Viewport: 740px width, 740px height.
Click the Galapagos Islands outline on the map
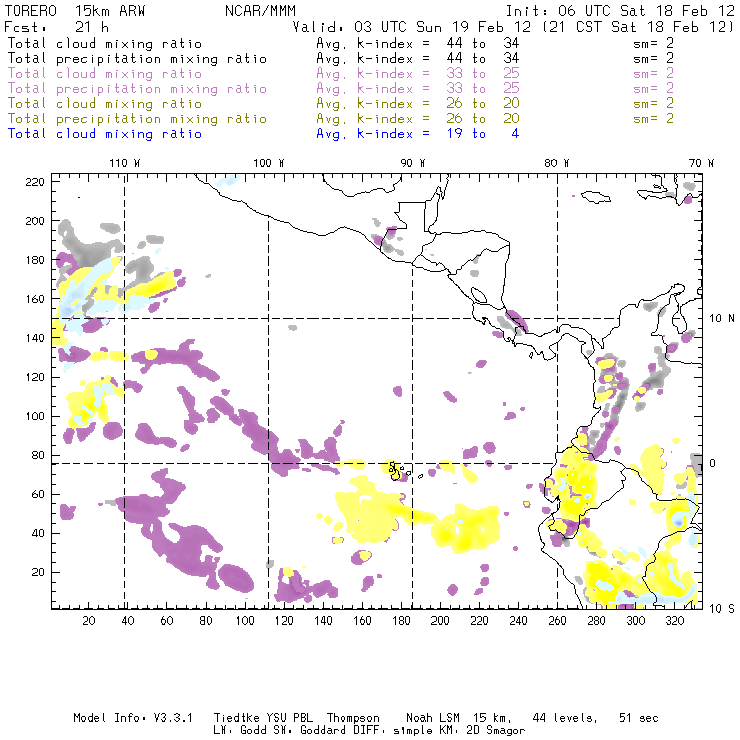[396, 468]
